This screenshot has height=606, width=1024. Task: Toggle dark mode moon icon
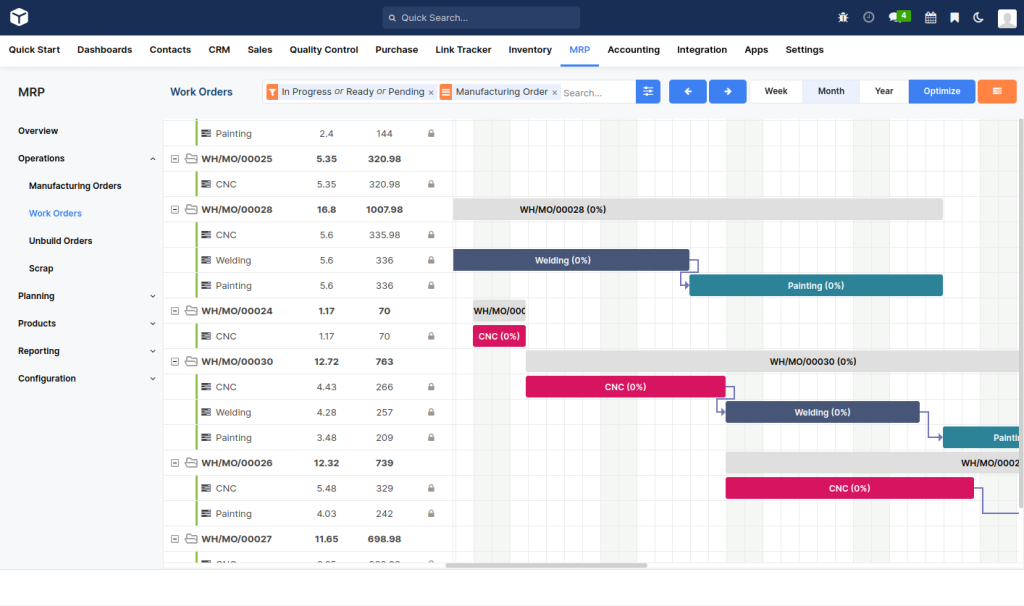point(978,18)
